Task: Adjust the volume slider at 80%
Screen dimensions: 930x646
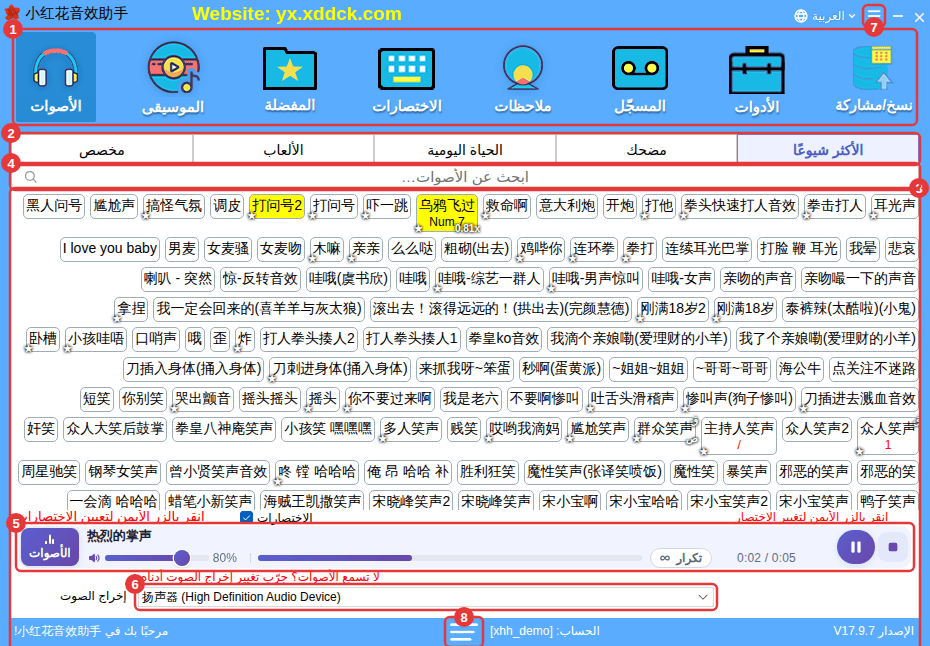Action: (x=157, y=558)
